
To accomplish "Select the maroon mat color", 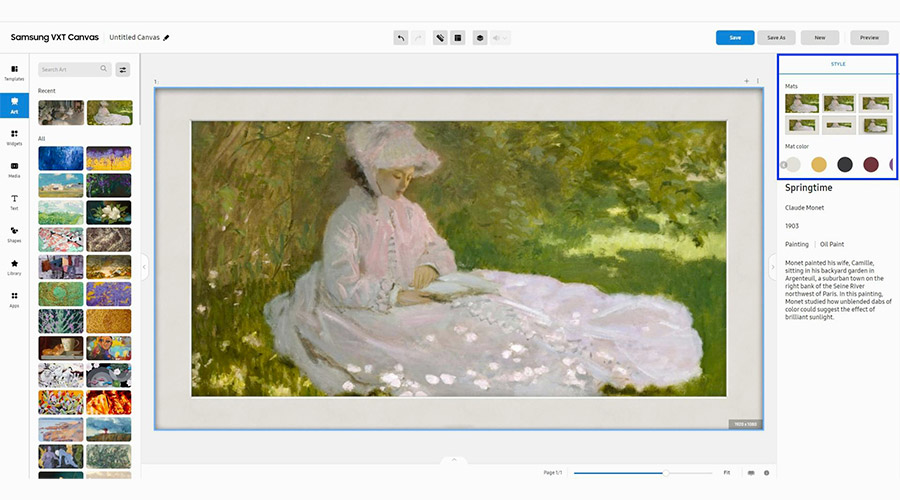I will [871, 165].
